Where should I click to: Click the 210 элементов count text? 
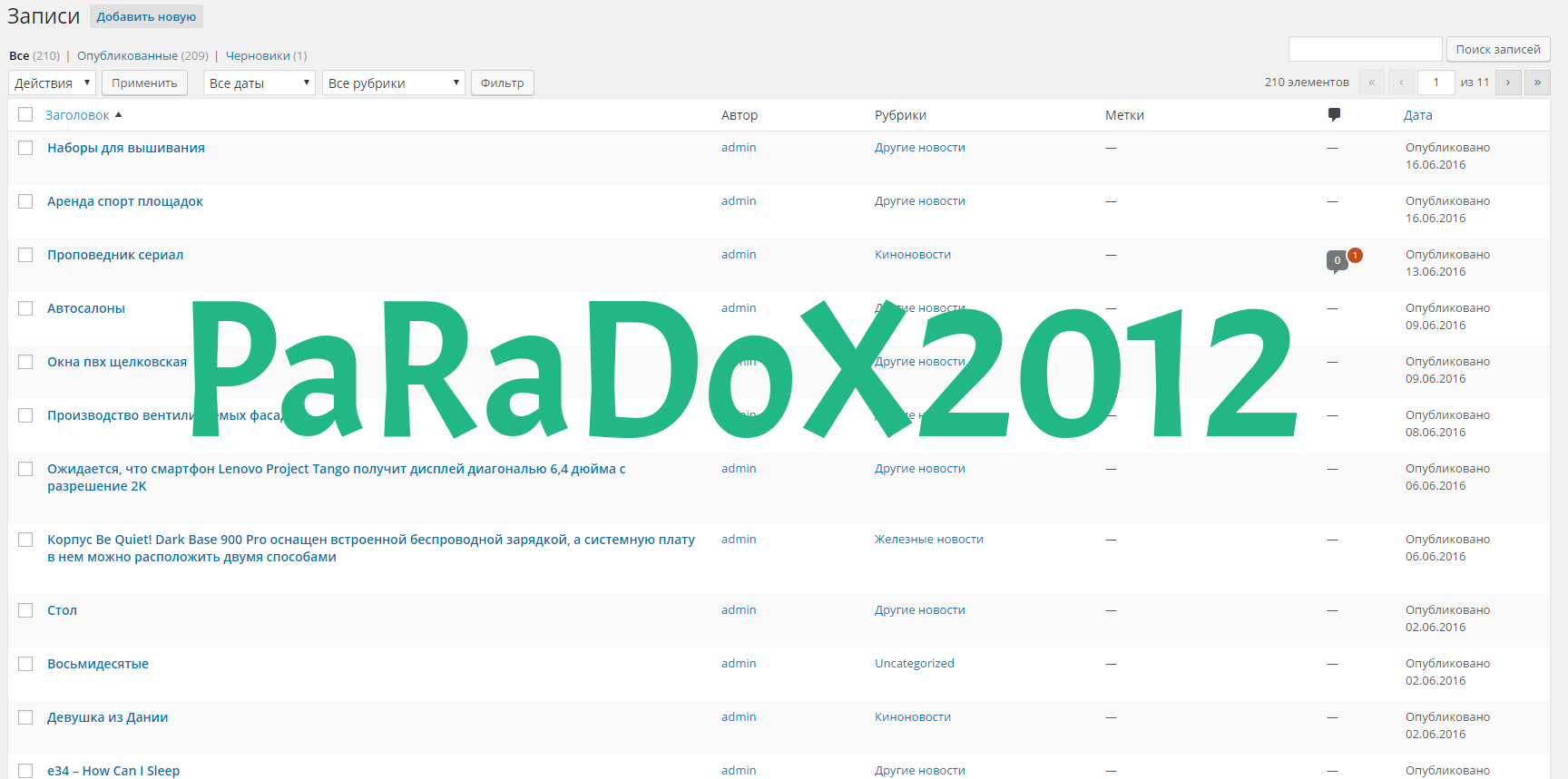coord(1307,83)
